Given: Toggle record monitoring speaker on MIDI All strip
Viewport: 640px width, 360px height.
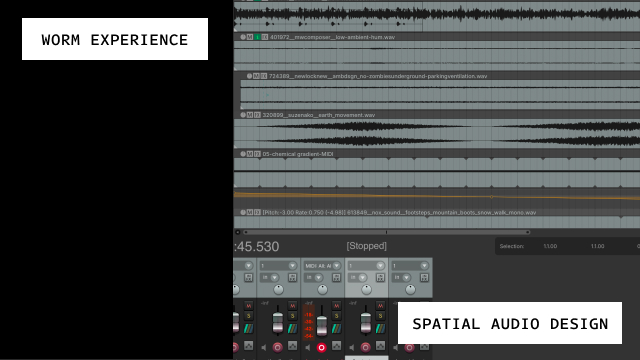Looking at the screenshot, I should click(308, 348).
